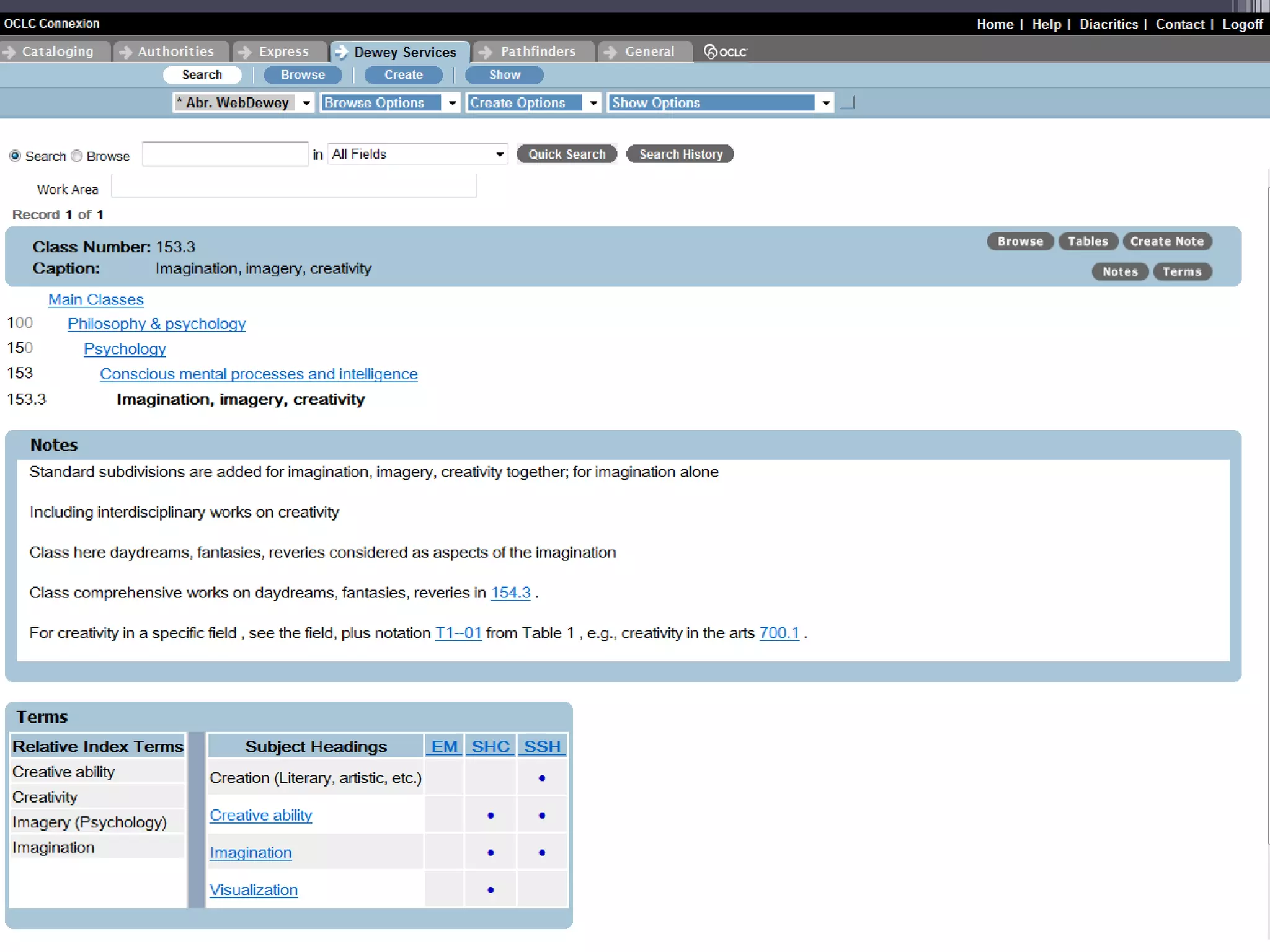Viewport: 1270px width, 952px height.
Task: Click the arrow icon on Express tab
Action: click(244, 52)
